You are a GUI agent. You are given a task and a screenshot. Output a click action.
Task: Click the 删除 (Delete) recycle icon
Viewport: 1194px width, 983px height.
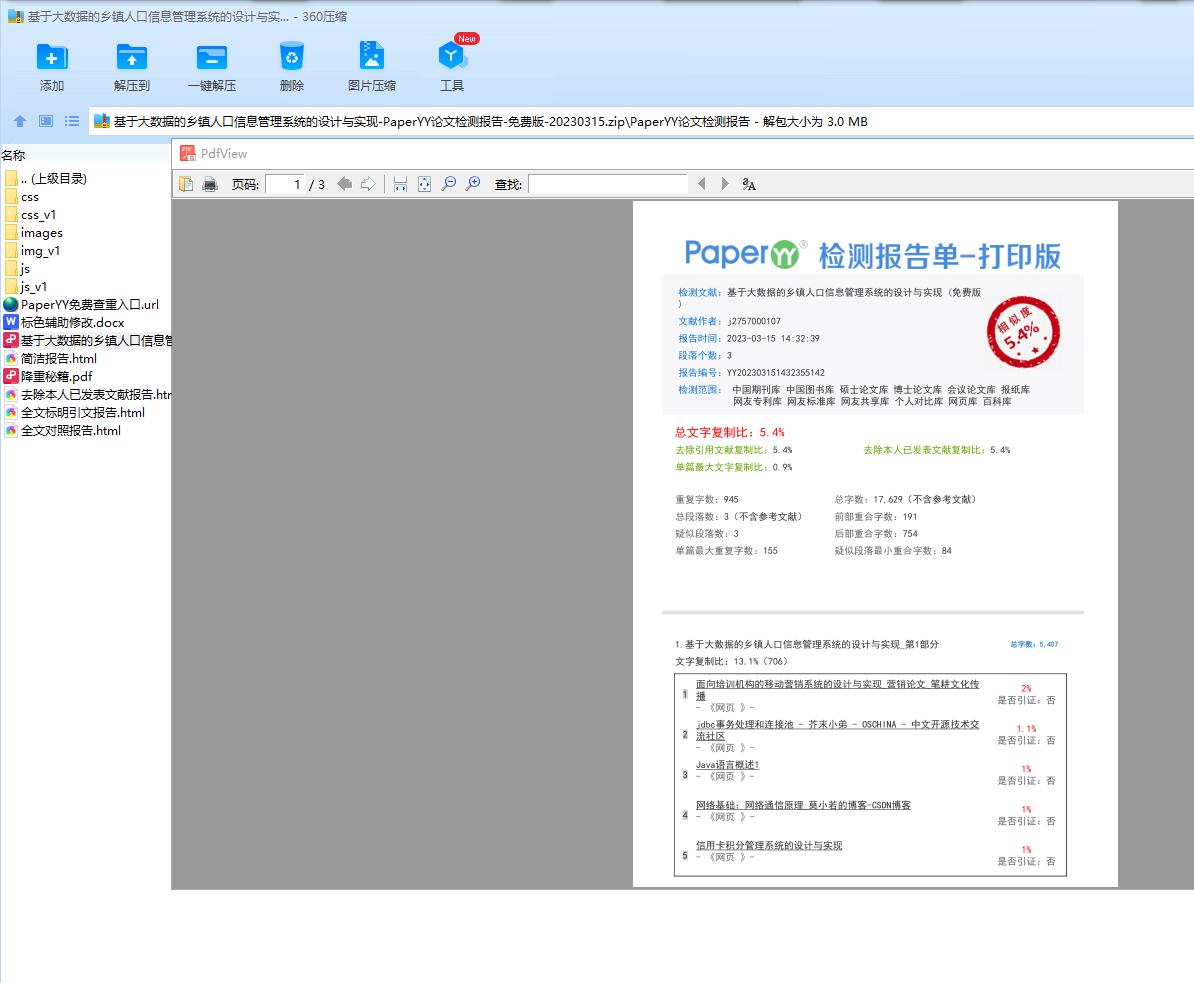point(292,57)
